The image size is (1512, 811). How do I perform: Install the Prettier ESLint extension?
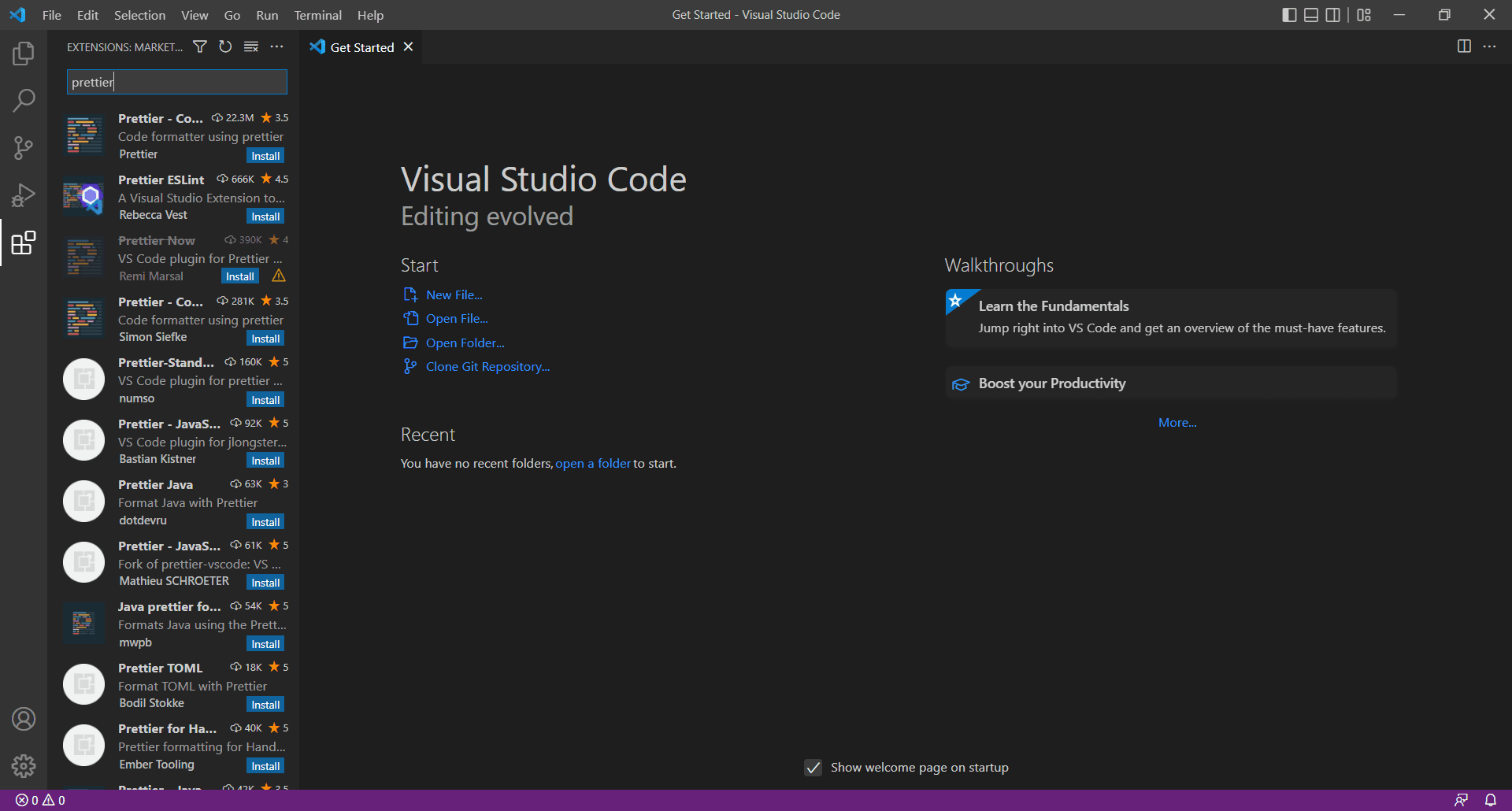(265, 217)
